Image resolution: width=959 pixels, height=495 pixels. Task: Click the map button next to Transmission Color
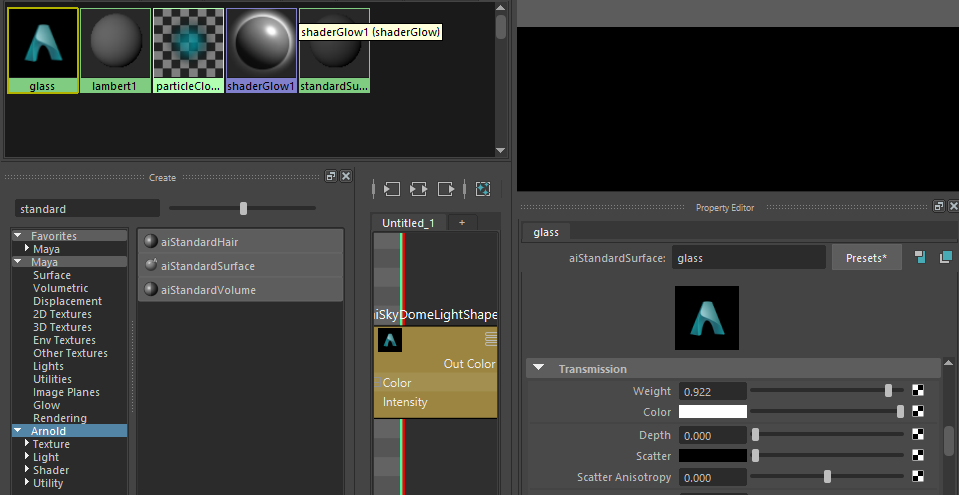click(x=917, y=412)
